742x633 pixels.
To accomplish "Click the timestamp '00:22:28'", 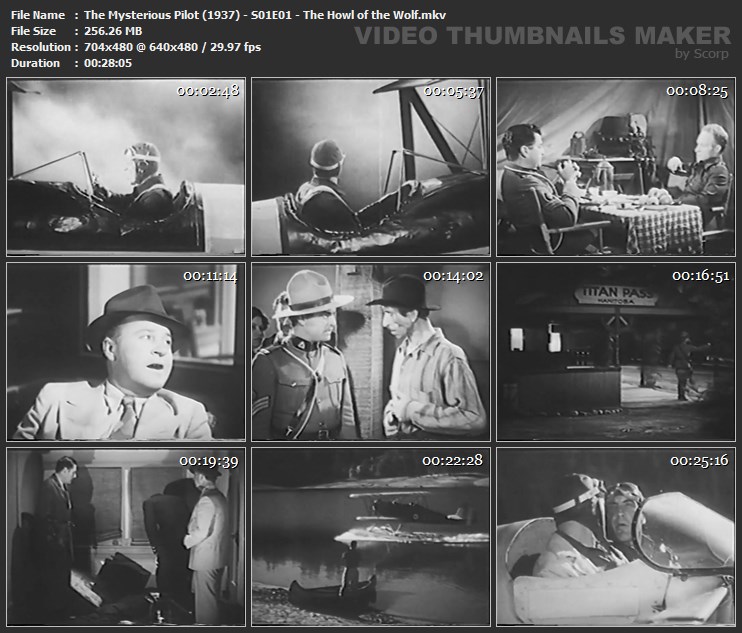I will (x=452, y=460).
